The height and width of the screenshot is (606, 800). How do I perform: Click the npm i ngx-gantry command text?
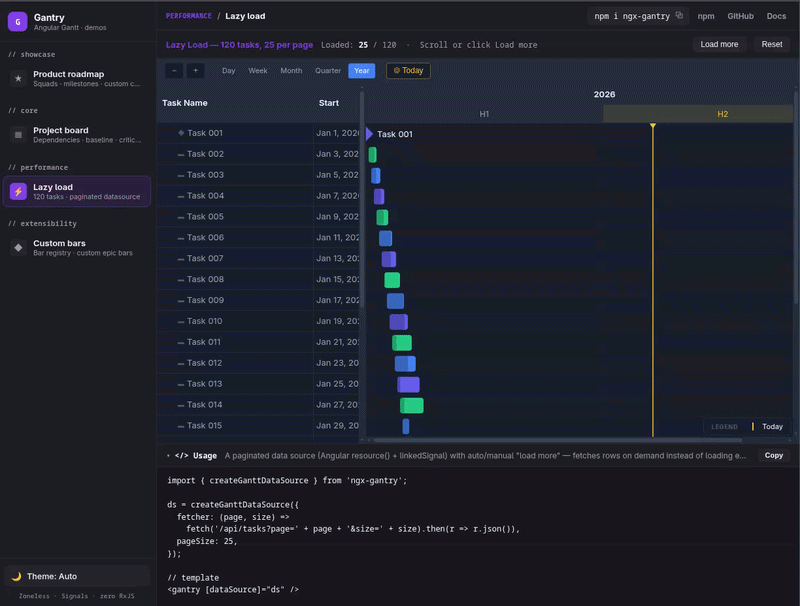point(632,16)
